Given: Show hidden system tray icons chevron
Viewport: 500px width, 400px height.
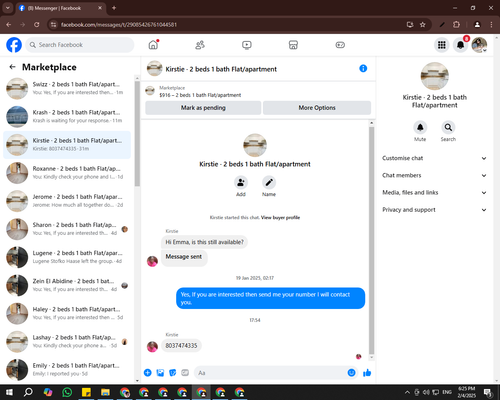Looking at the screenshot, I should coord(407,392).
